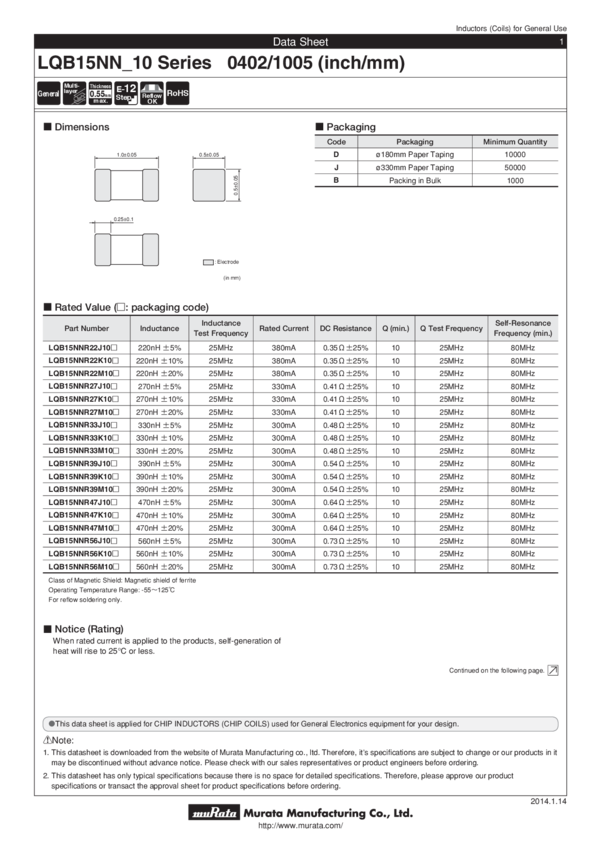Click the DC Resistance column header
The image size is (601, 850).
click(346, 329)
